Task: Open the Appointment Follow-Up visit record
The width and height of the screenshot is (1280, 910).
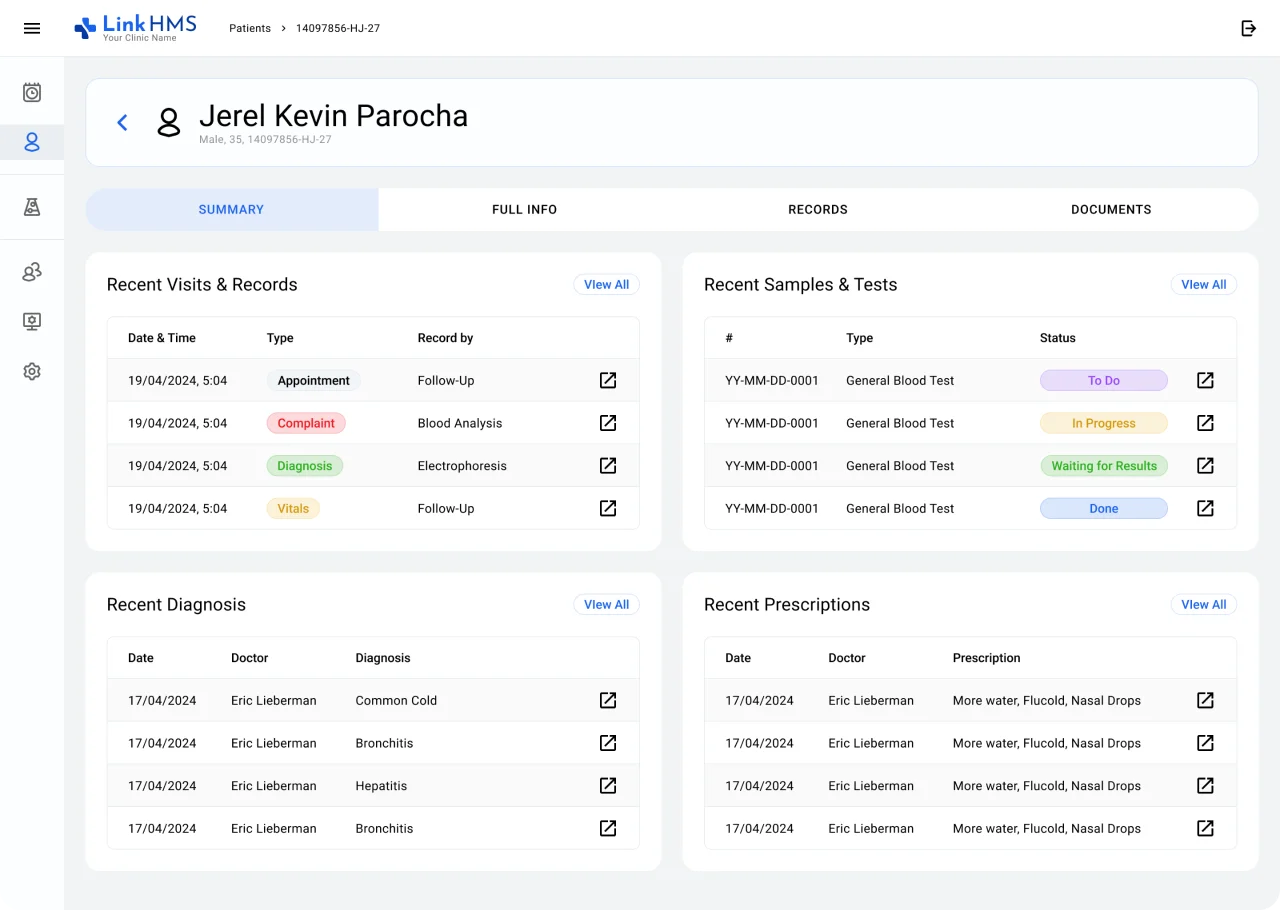Action: pyautogui.click(x=608, y=380)
